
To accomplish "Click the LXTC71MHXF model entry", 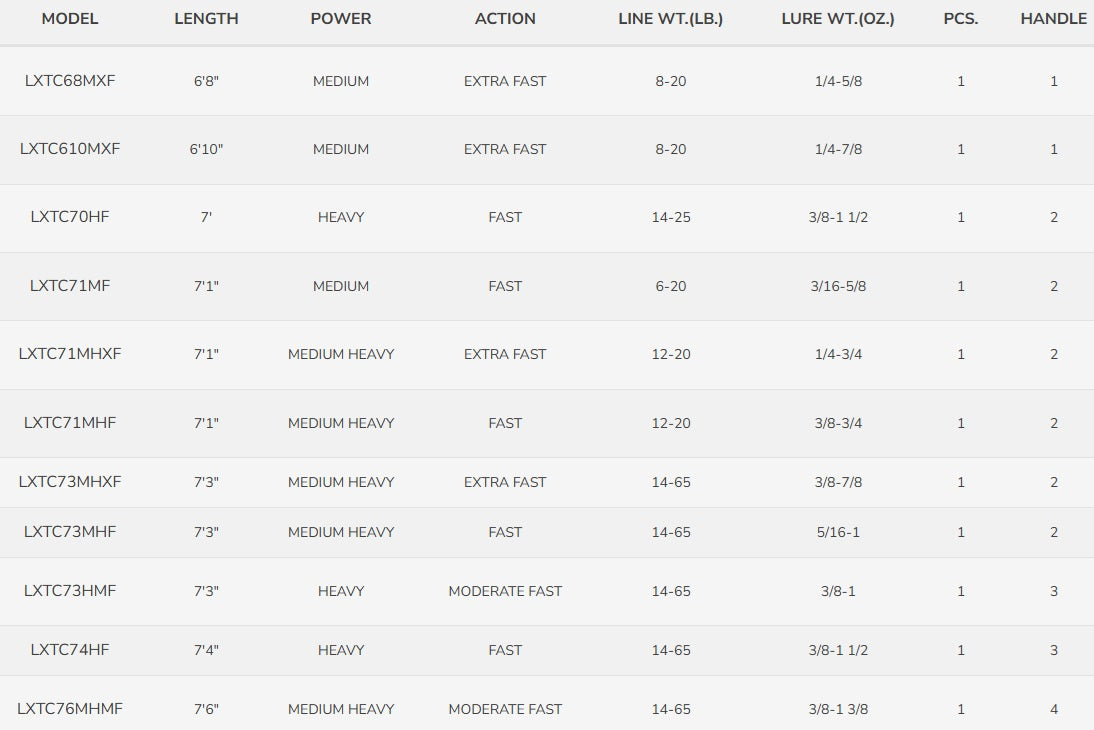I will tap(70, 354).
